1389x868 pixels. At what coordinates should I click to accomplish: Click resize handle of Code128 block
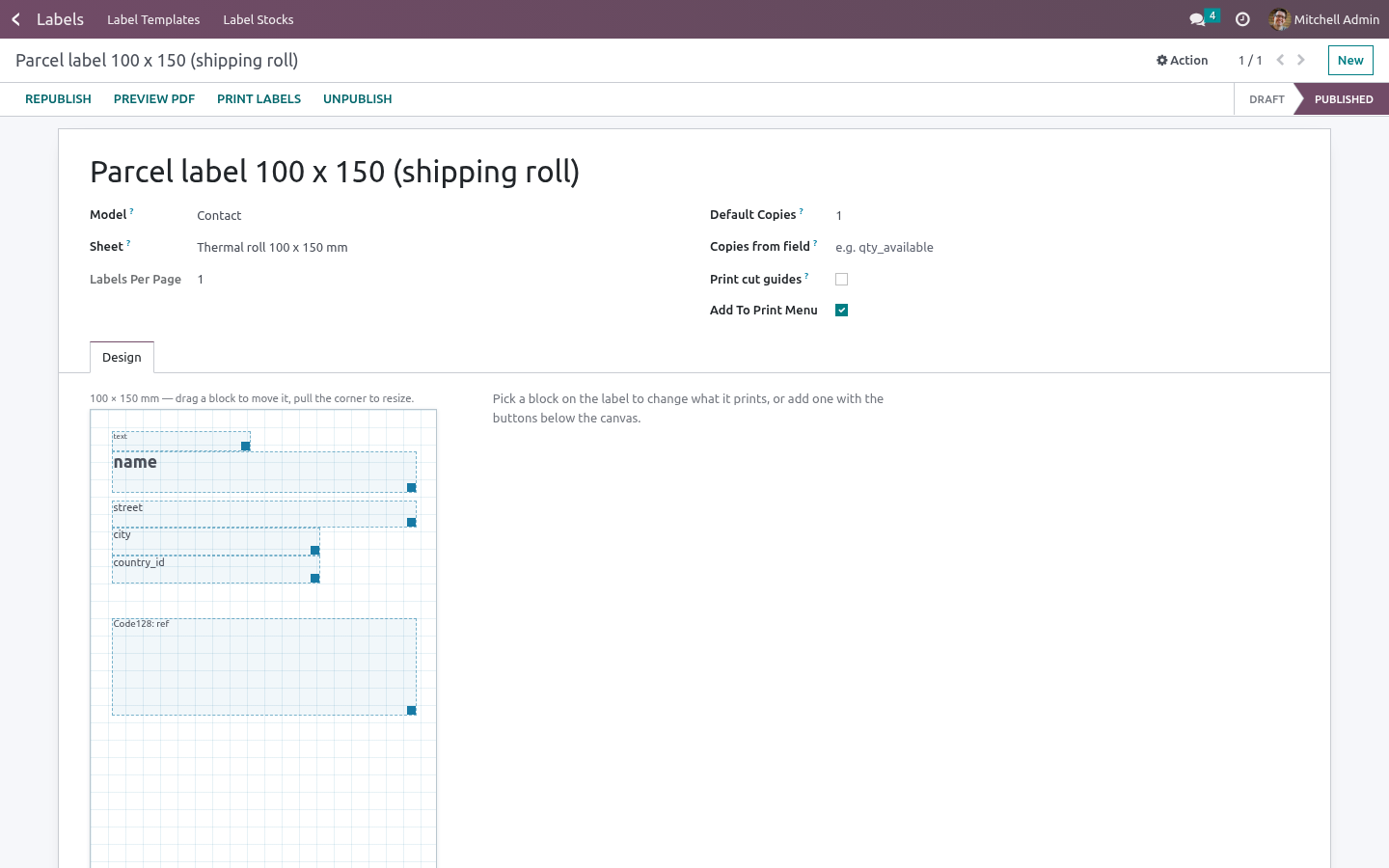click(x=411, y=711)
